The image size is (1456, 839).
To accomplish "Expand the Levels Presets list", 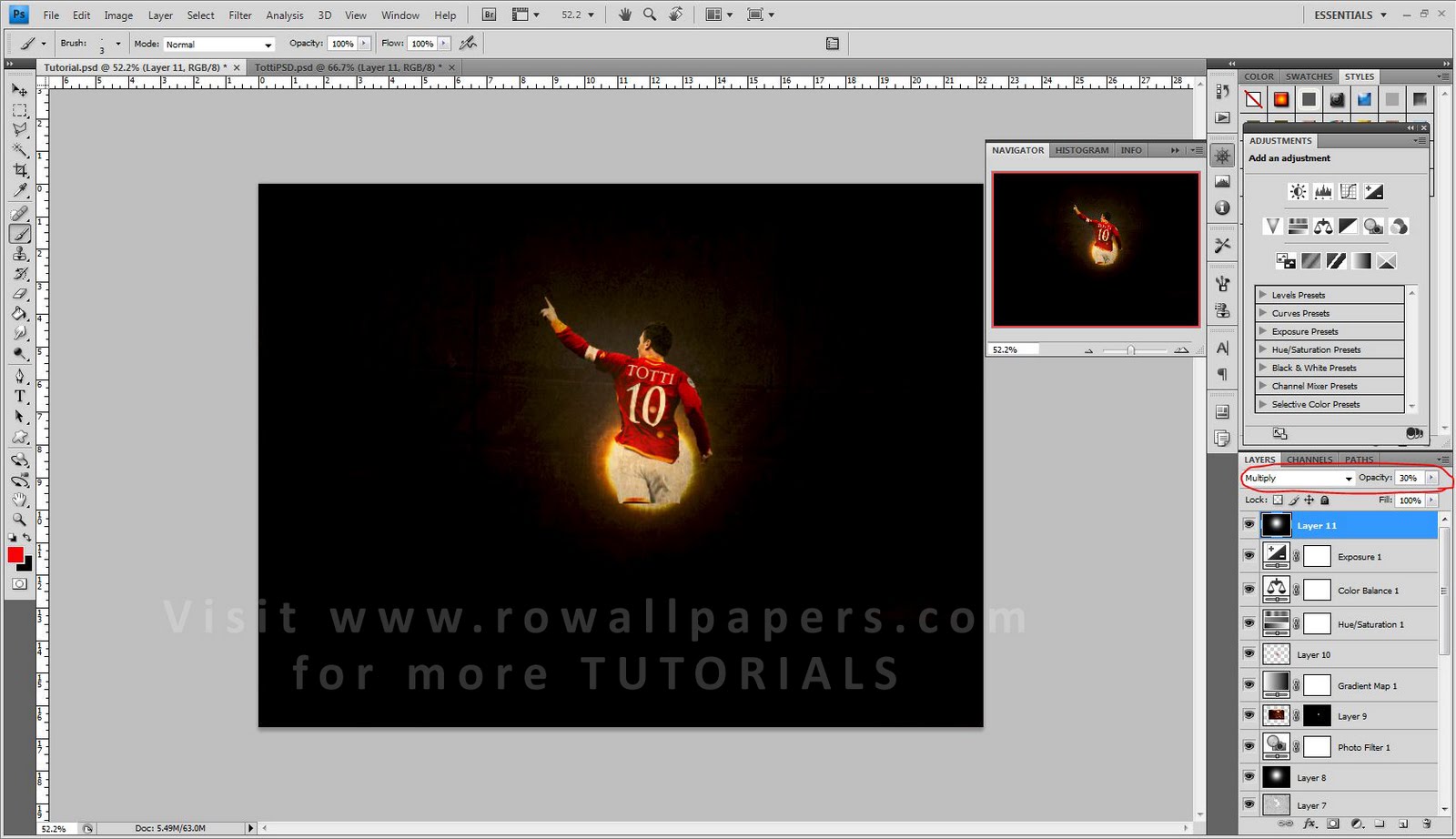I will tap(1262, 295).
